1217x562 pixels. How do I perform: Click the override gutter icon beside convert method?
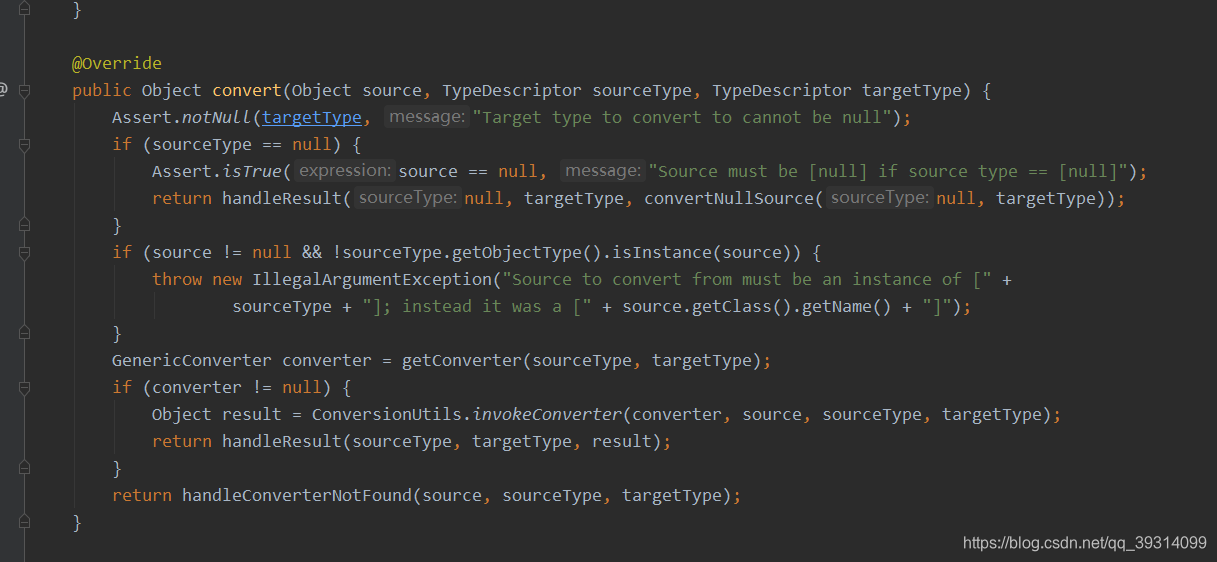3,90
